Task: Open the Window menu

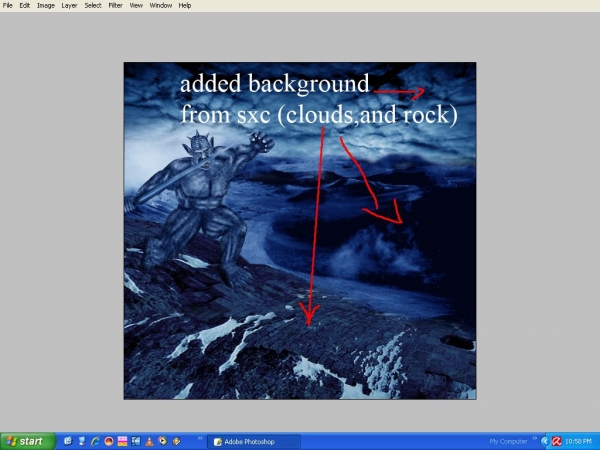Action: pos(160,5)
